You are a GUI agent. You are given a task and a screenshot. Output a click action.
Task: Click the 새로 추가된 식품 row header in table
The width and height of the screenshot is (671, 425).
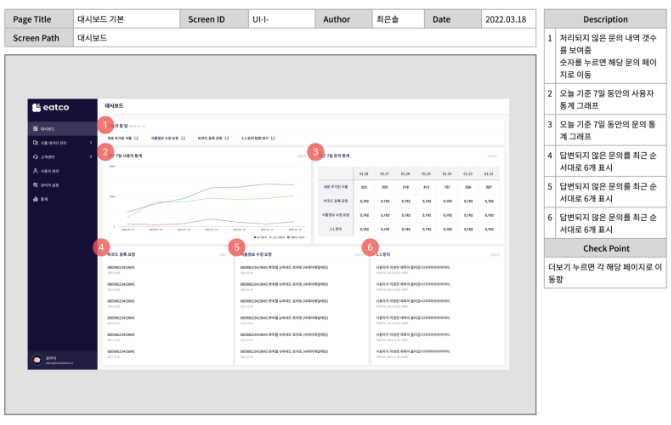[x=336, y=187]
